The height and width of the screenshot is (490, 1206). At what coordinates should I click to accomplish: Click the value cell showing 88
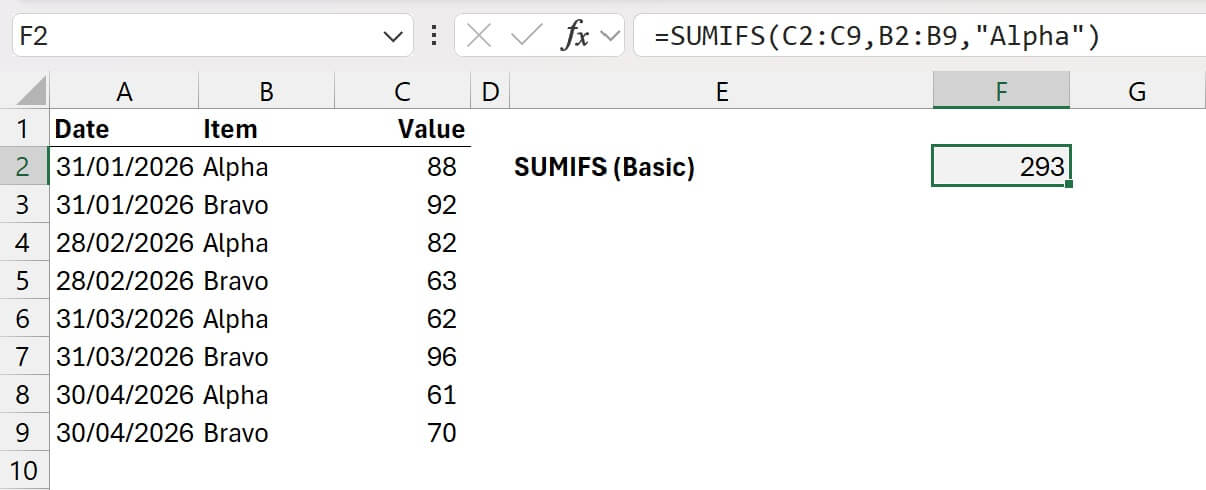tap(402, 167)
